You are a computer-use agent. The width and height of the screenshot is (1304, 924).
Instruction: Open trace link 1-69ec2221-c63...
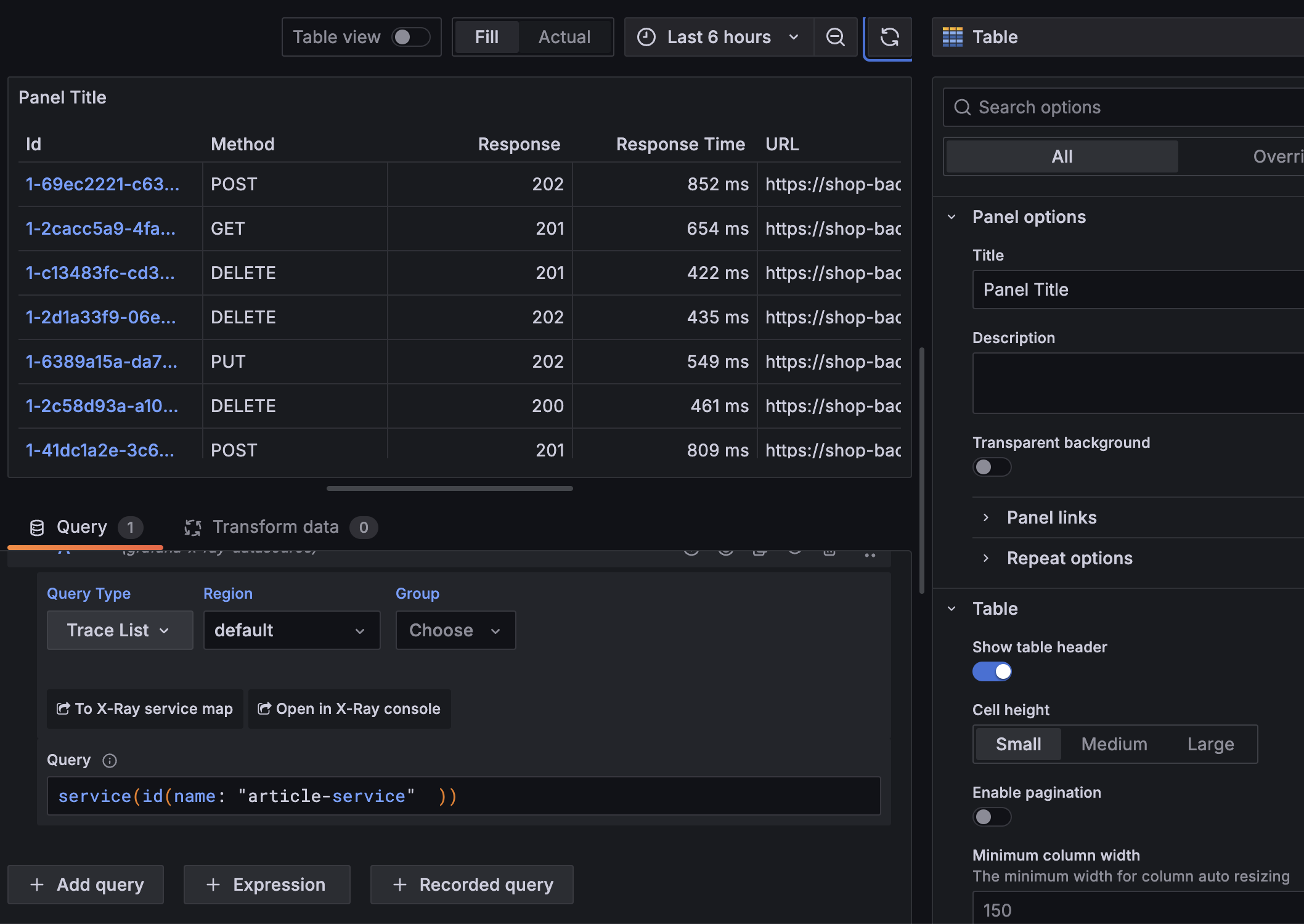coord(102,184)
